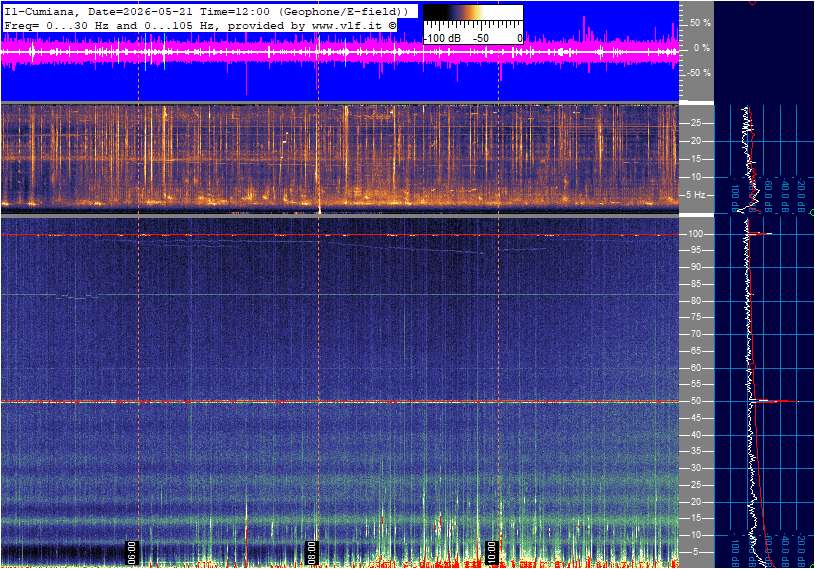815x569 pixels.
Task: Click the '5 Hz' label on geophone axis
Action: 695,195
